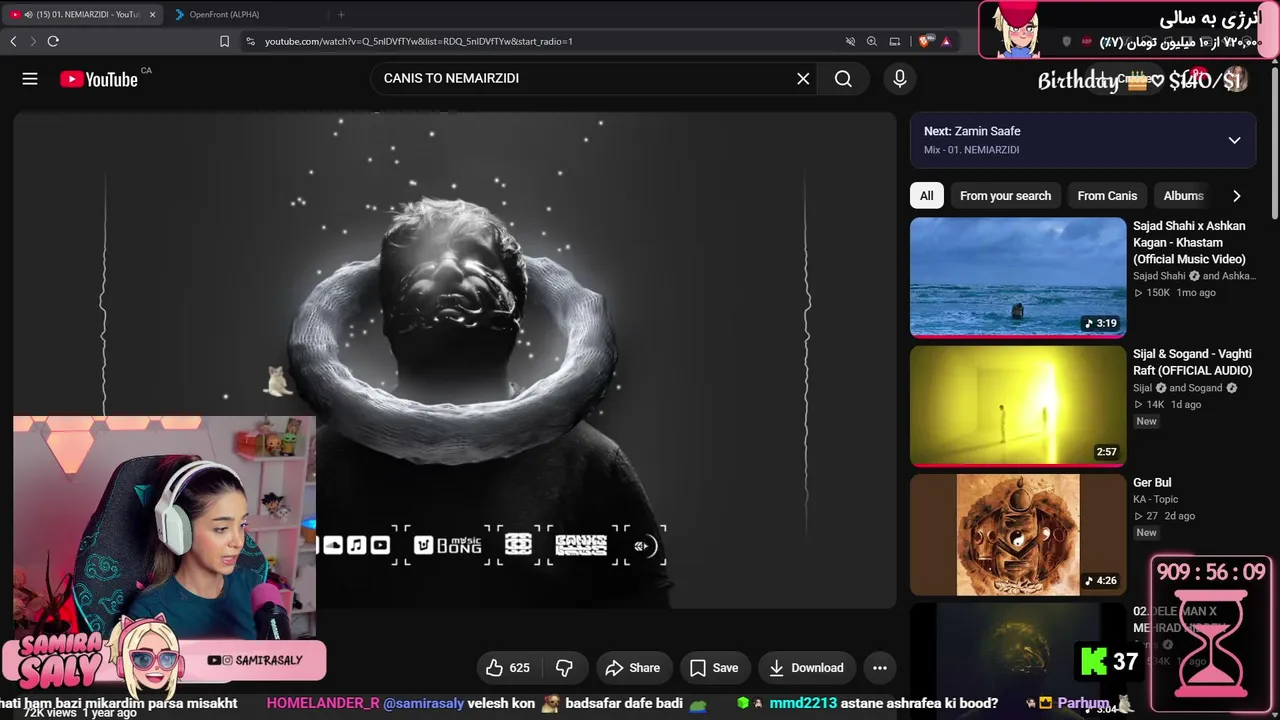Select the Albums filter chip
Screen dimensions: 1280x720
coord(1183,196)
